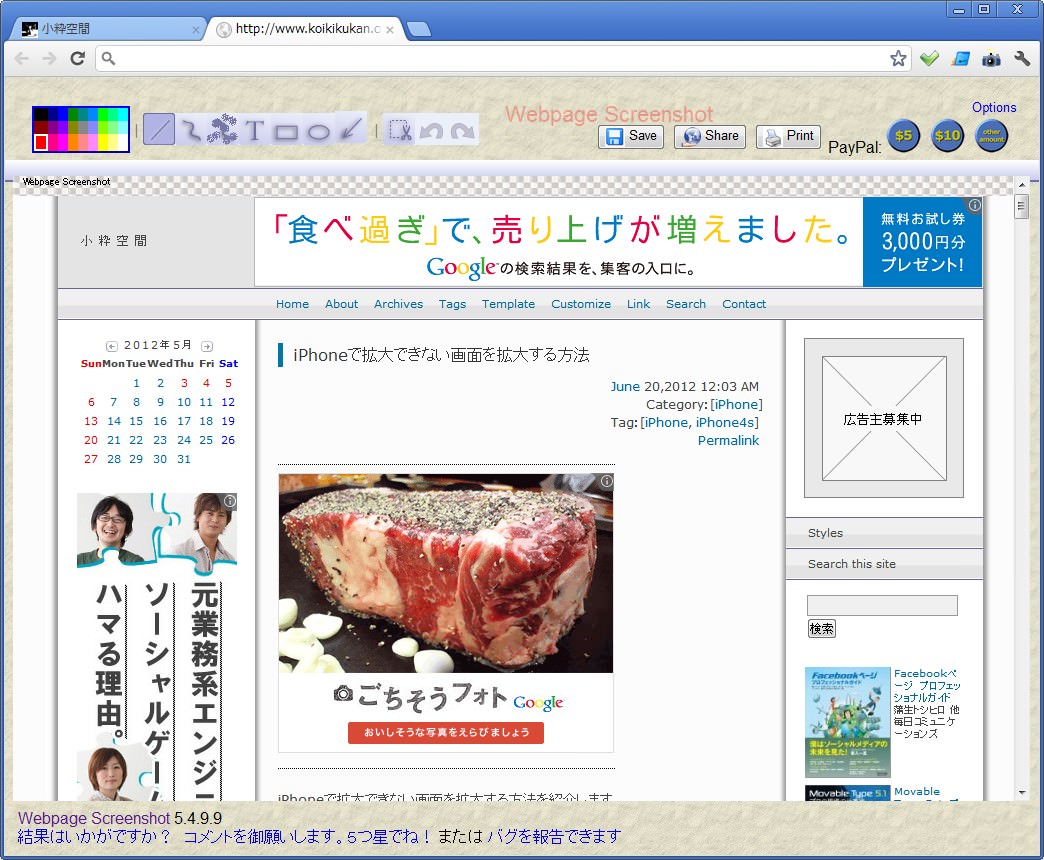Image resolution: width=1044 pixels, height=860 pixels.
Task: Pick the orange color swatch
Action: coord(71,141)
